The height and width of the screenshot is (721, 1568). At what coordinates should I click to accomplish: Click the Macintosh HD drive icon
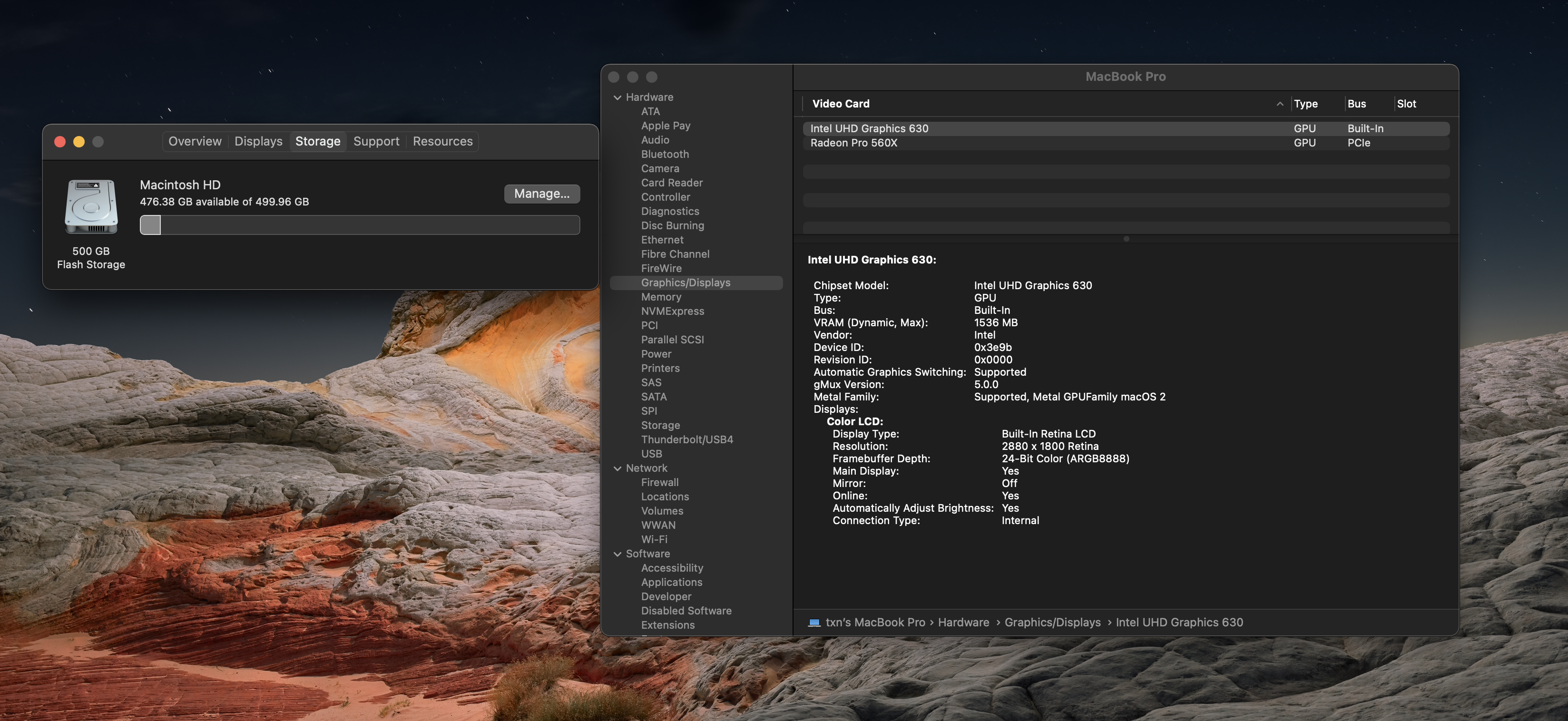91,207
